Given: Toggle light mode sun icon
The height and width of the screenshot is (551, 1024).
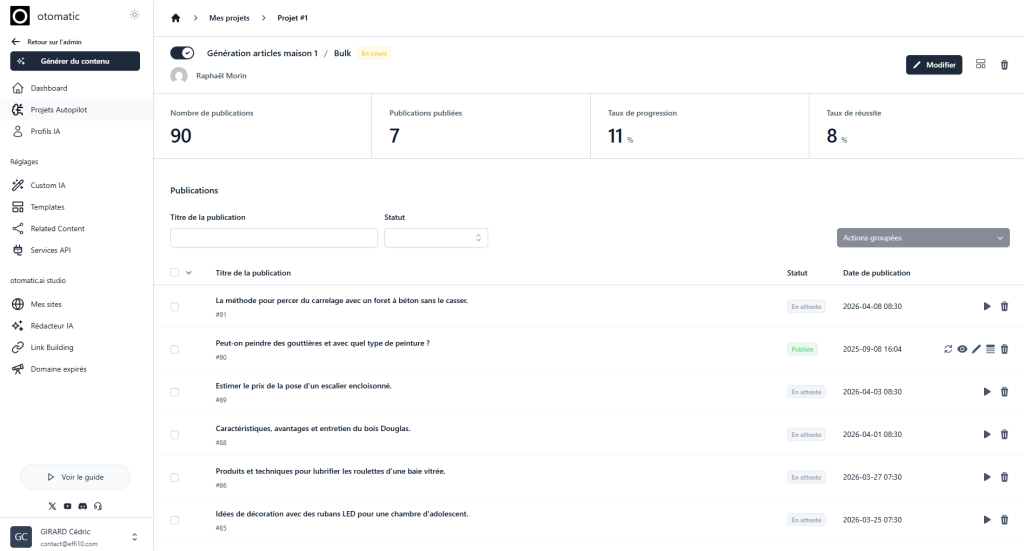Looking at the screenshot, I should pos(135,15).
